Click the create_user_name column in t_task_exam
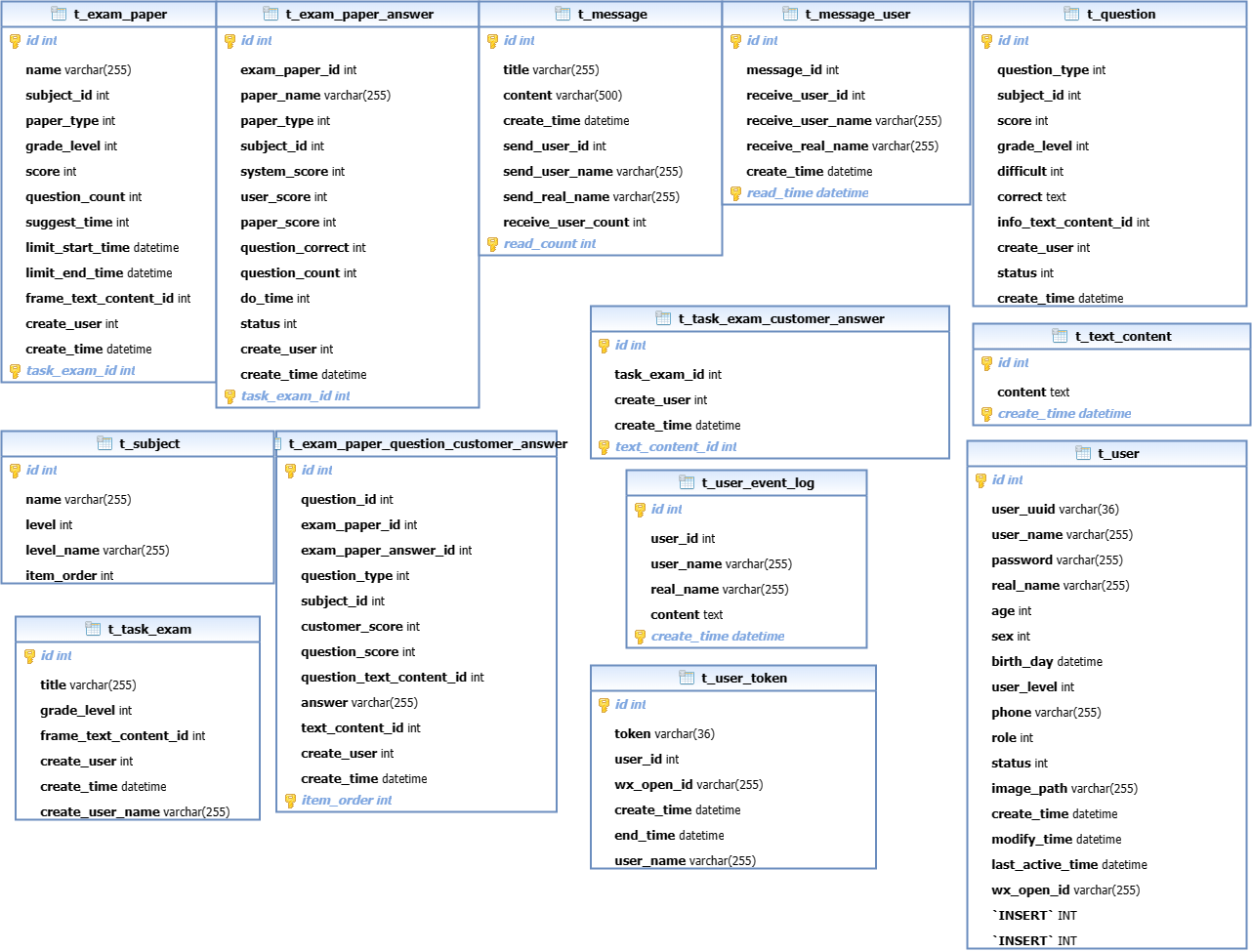Viewport: 1252px width, 952px height. pos(134,812)
